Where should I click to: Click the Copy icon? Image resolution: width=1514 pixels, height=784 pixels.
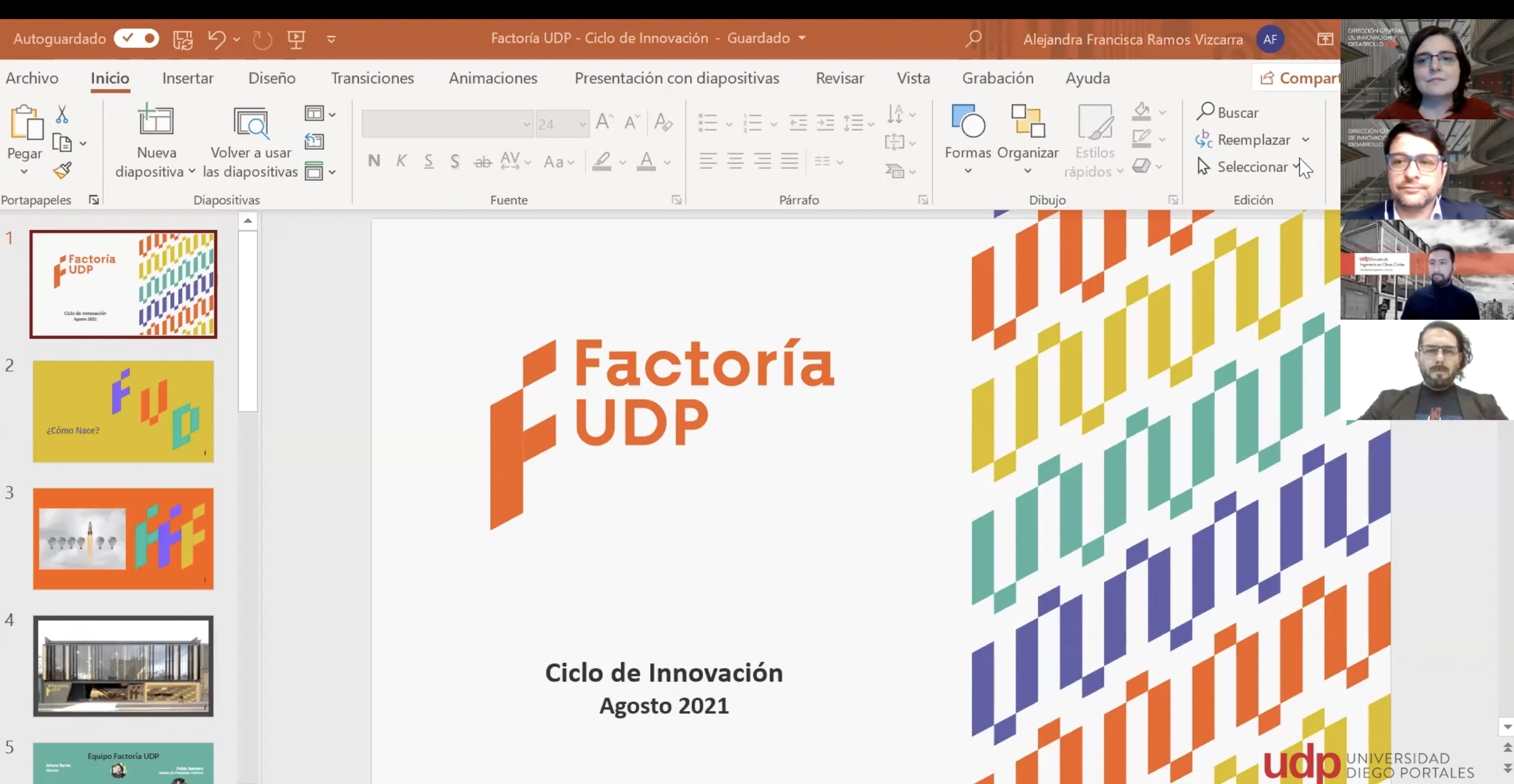[62, 143]
